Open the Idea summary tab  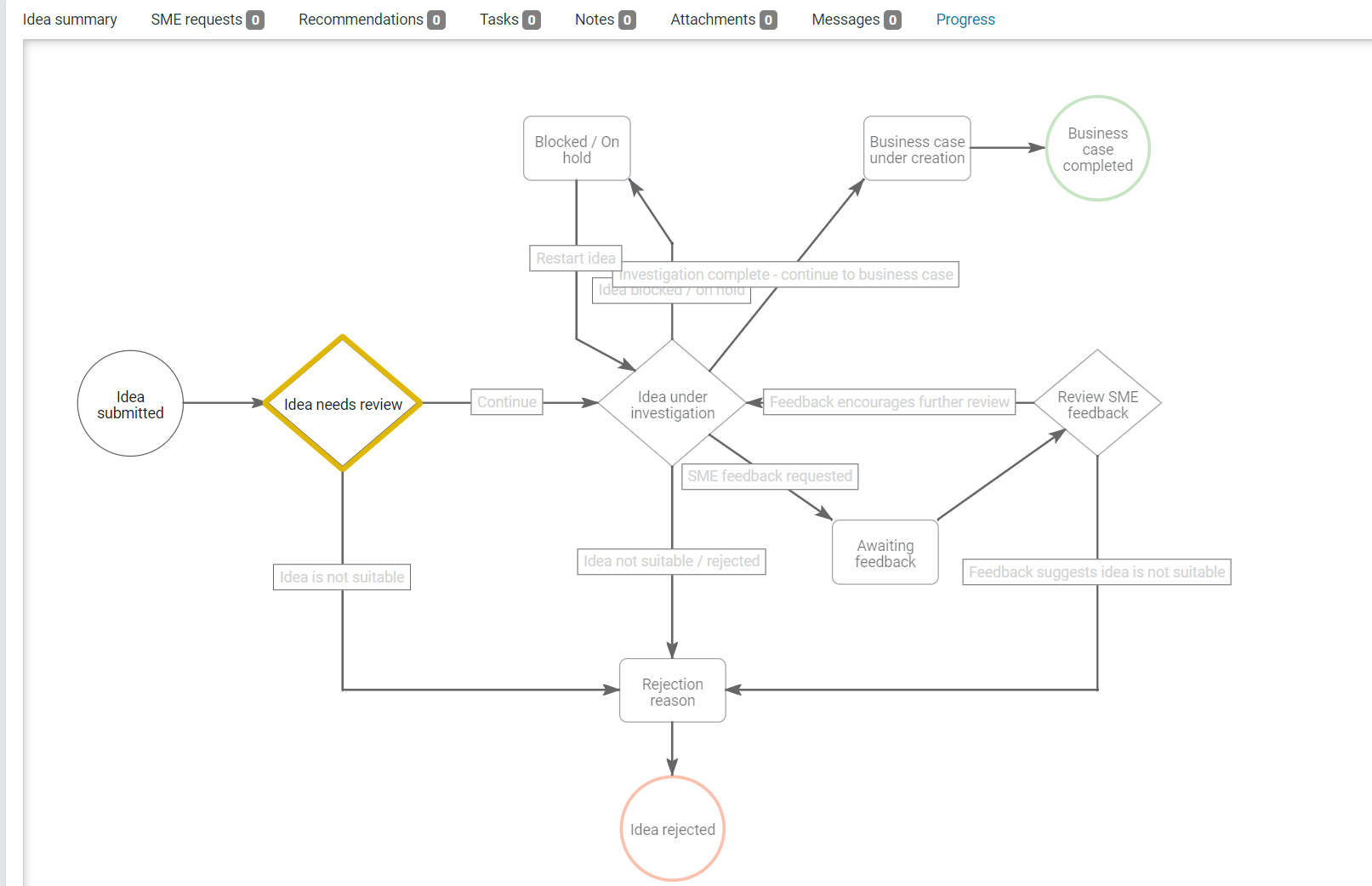tap(70, 20)
